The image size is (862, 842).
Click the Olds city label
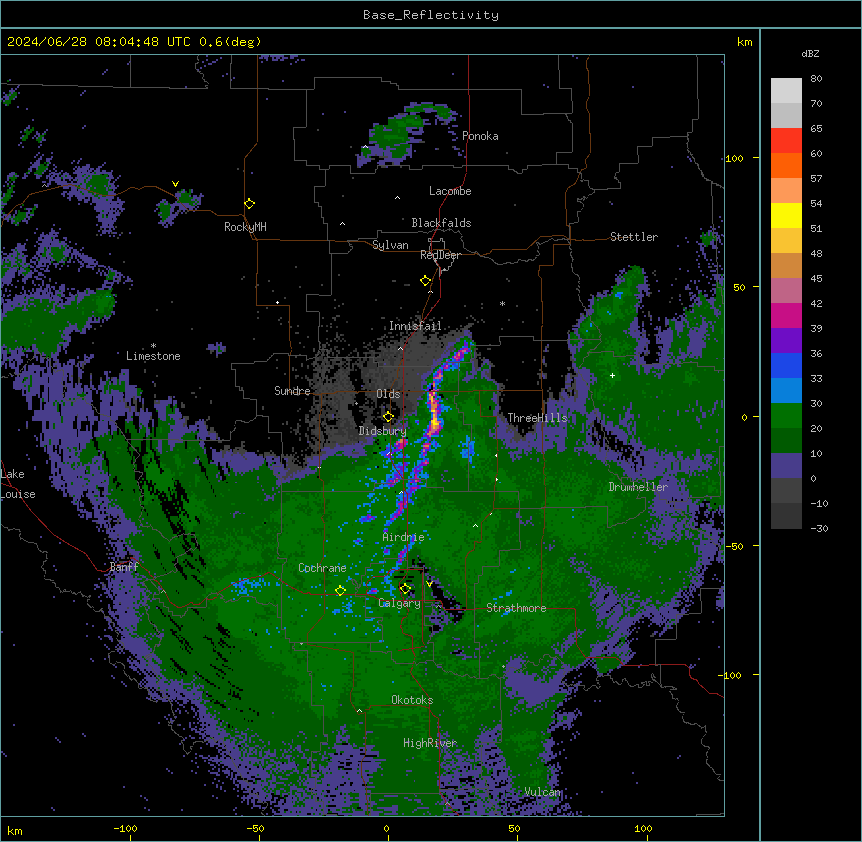coord(388,394)
